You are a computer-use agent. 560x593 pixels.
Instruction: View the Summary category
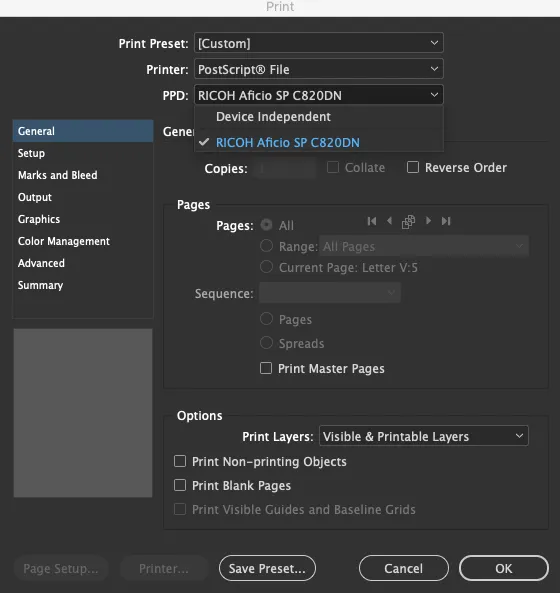coord(83,285)
